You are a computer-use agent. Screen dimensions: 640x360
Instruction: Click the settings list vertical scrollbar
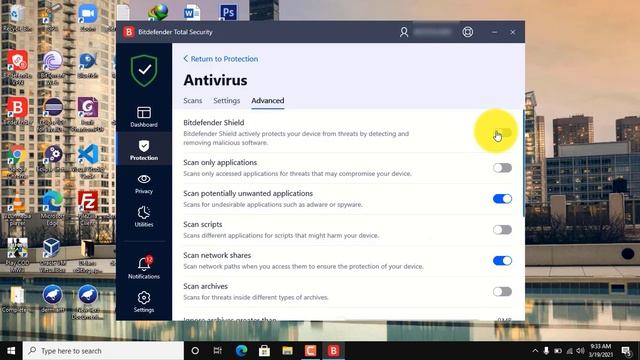click(x=524, y=163)
